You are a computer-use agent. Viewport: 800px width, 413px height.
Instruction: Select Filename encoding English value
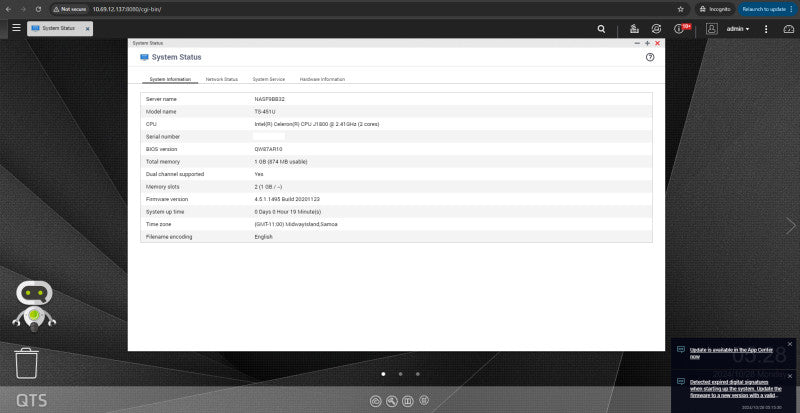tap(263, 237)
